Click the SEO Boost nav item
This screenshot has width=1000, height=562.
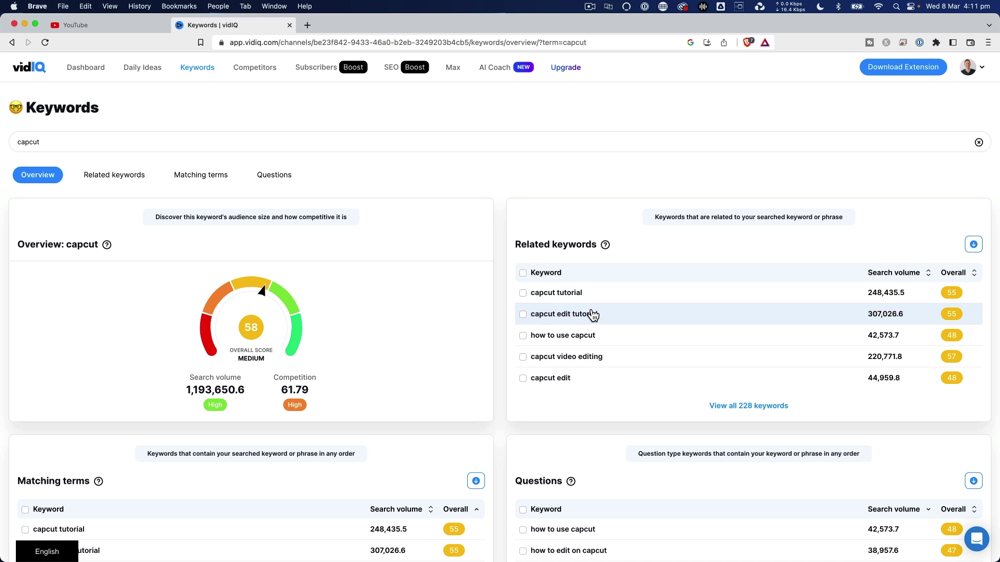[x=406, y=67]
